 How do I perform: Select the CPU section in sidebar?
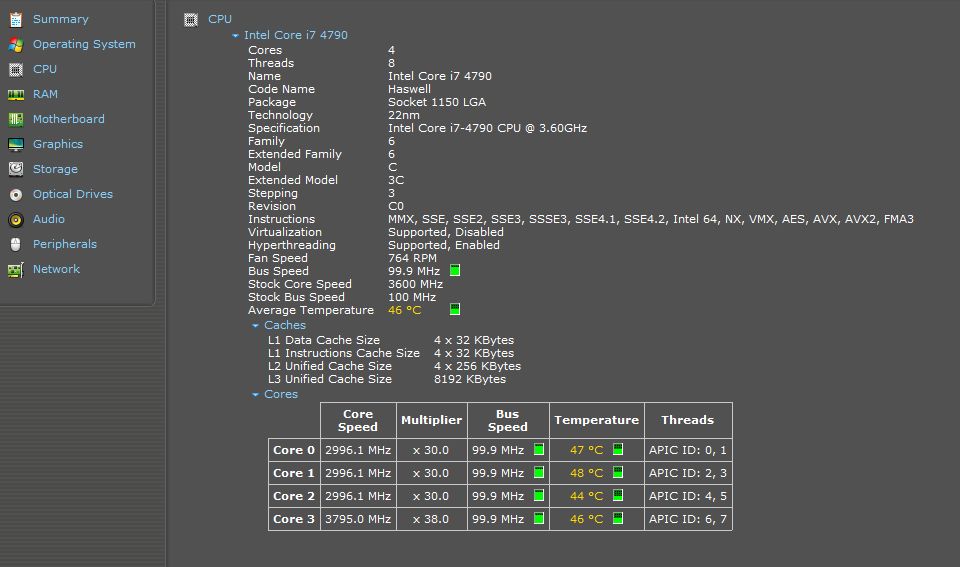point(45,69)
